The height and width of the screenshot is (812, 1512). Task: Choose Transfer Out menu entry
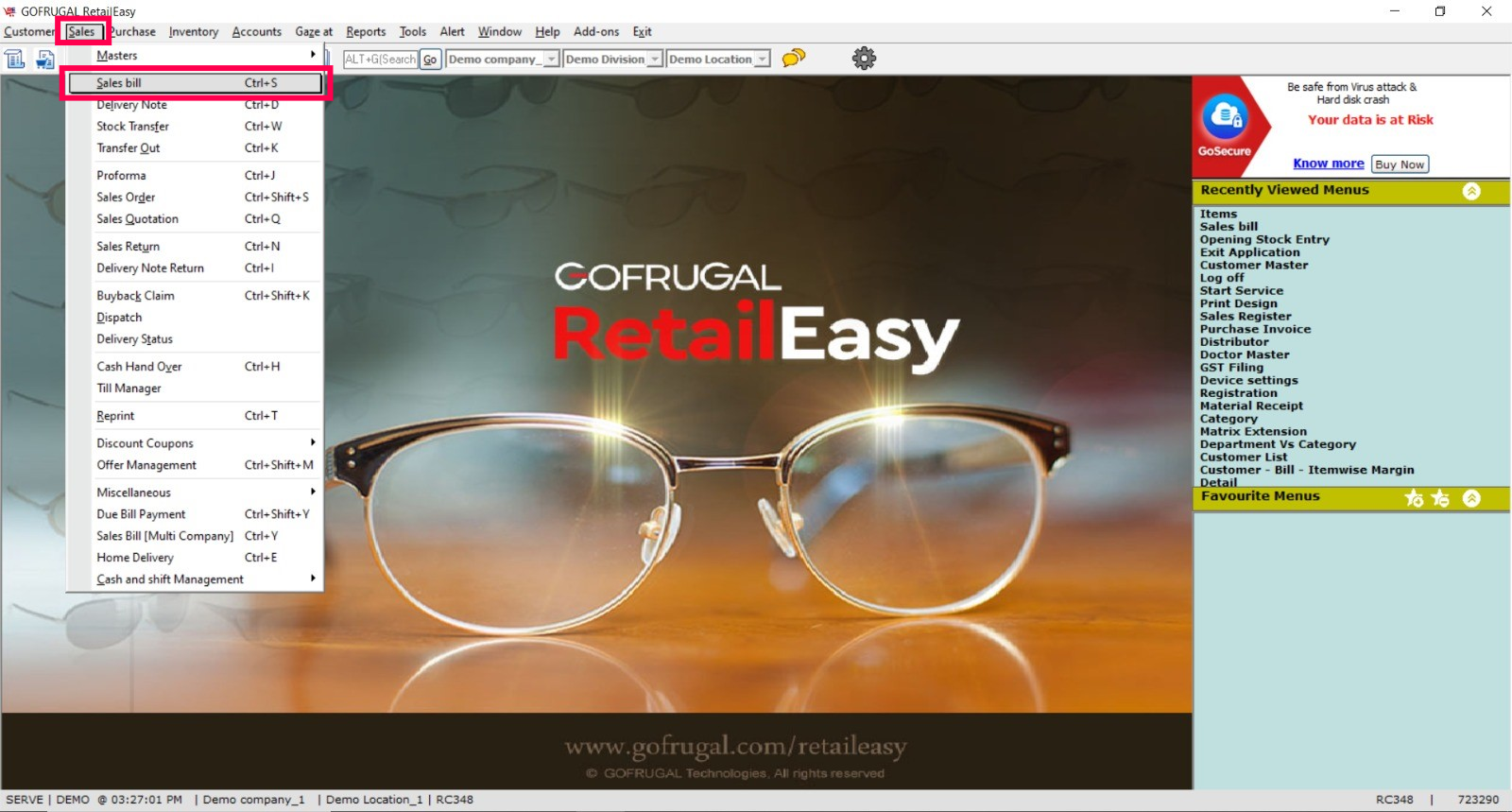coord(196,148)
